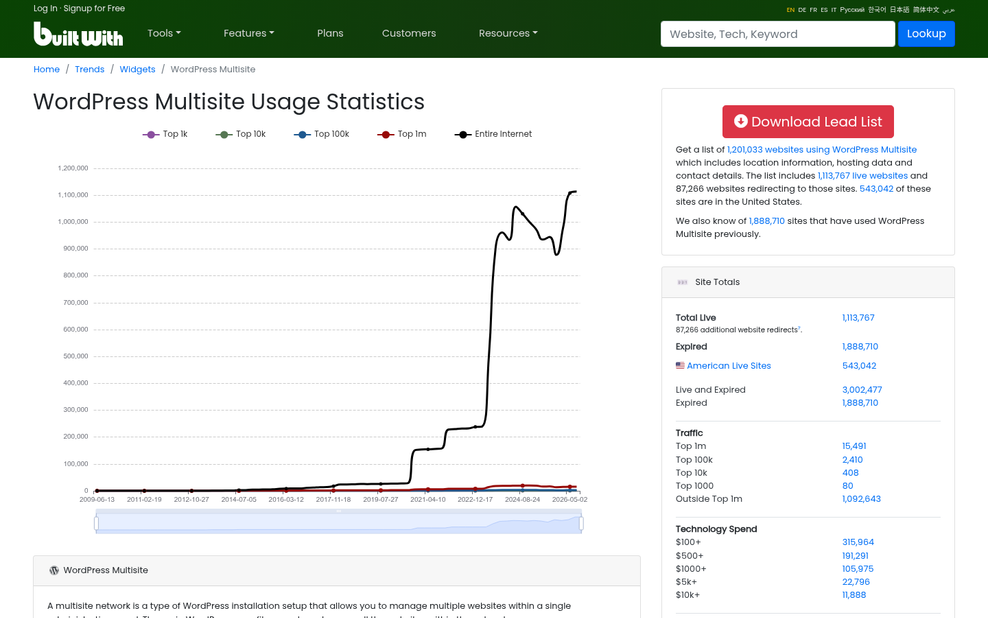988x618 pixels.
Task: Switch language to 简体中文
Action: coord(926,9)
